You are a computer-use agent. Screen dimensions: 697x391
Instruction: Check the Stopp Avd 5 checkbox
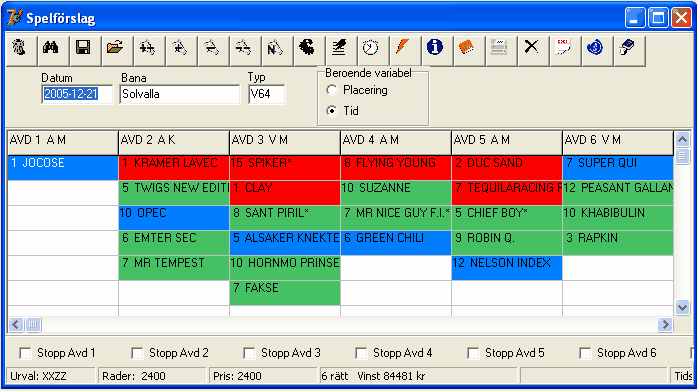[473, 353]
